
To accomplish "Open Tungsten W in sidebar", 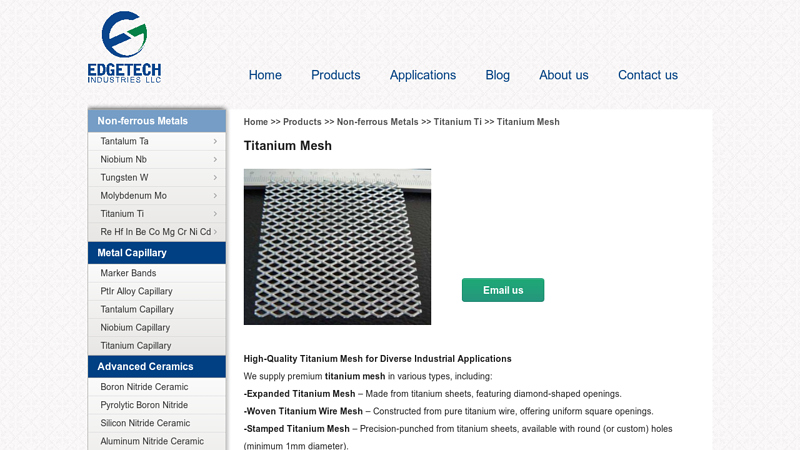I will pos(124,178).
